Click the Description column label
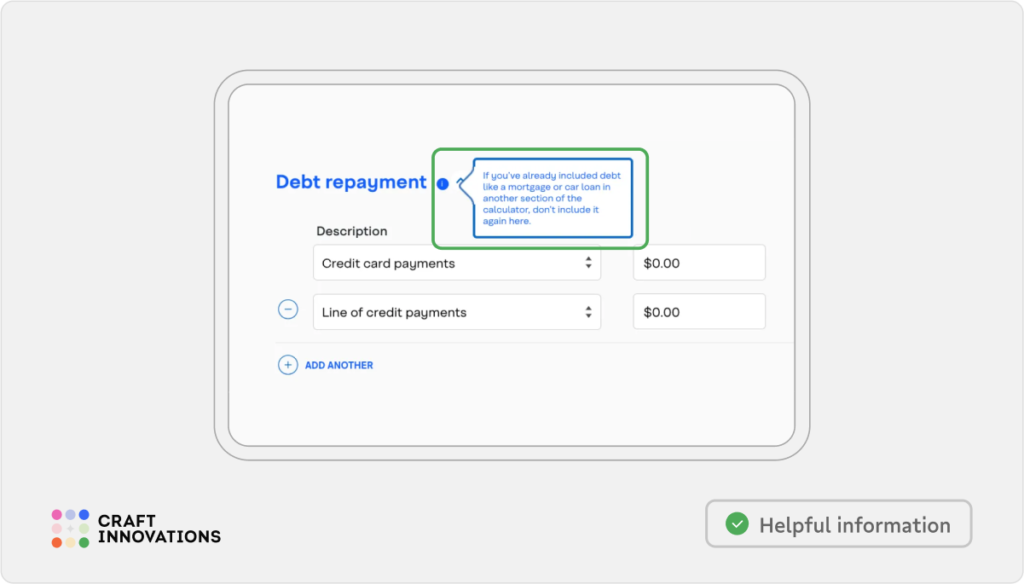Image resolution: width=1024 pixels, height=584 pixels. [x=351, y=231]
